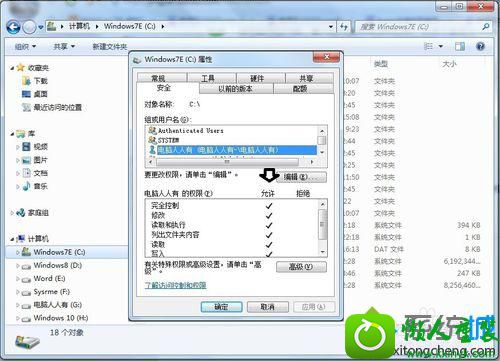The width and height of the screenshot is (500, 361).
Task: Toggle the preview pane icon
Action: (x=460, y=46)
